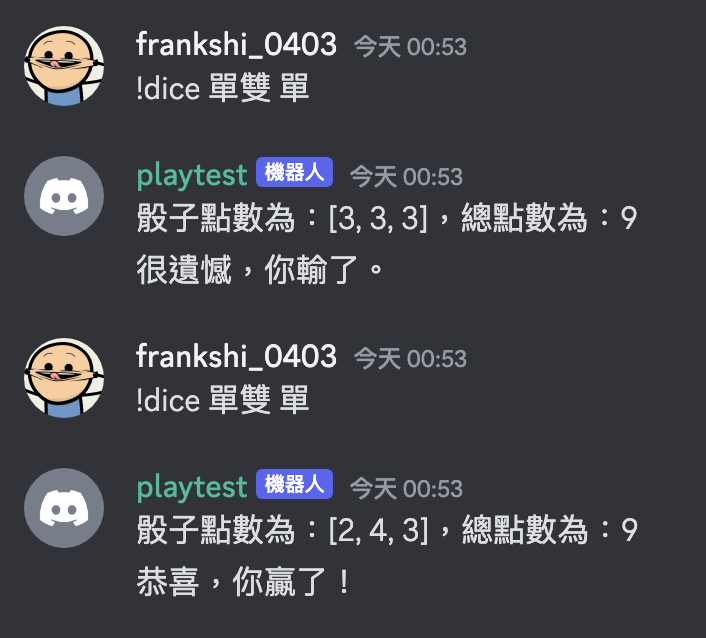Image resolution: width=706 pixels, height=638 pixels.
Task: Click second playtest bot username
Action: [x=192, y=488]
